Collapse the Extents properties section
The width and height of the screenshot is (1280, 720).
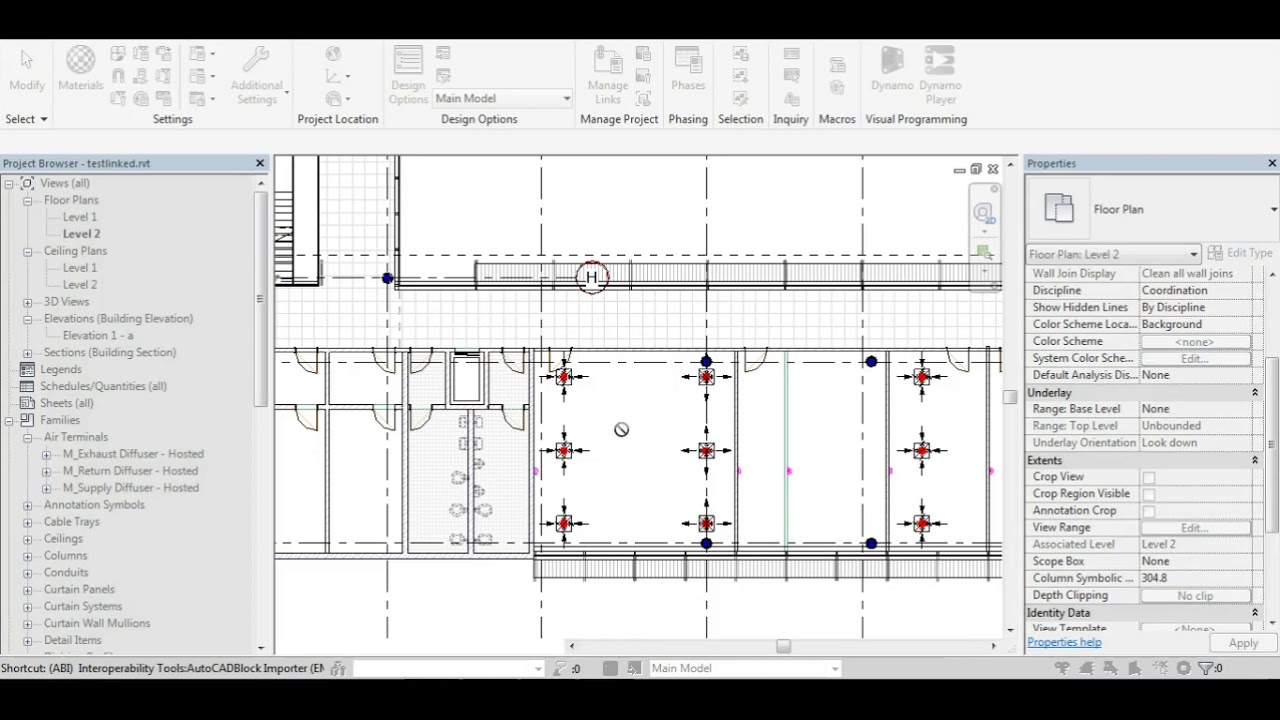click(x=1255, y=460)
